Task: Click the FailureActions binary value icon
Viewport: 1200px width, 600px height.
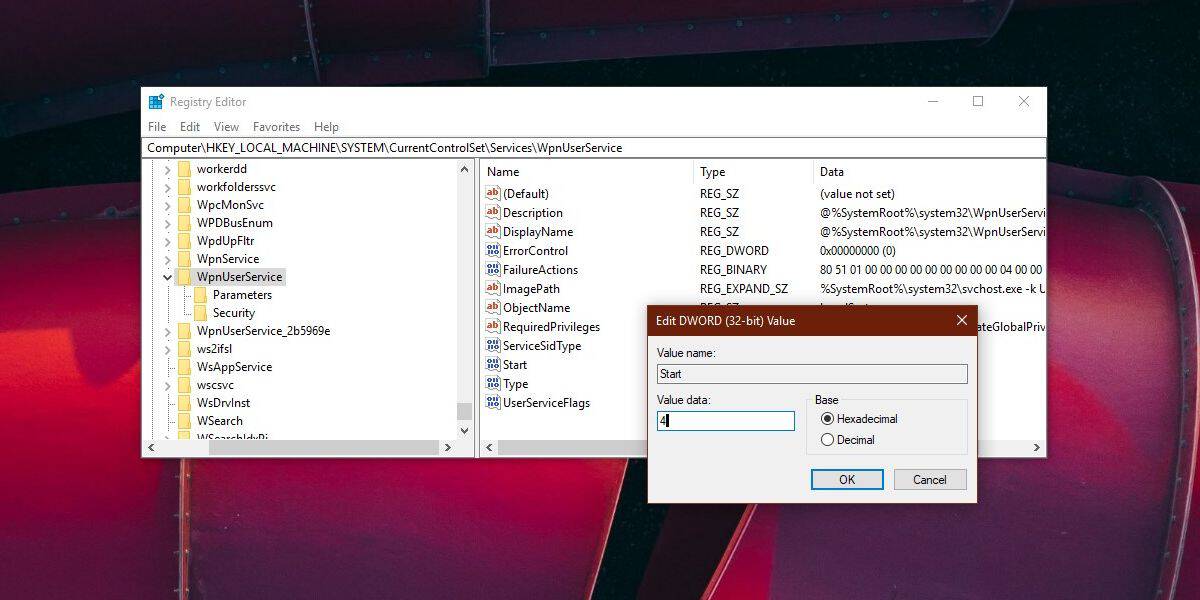Action: coord(492,270)
